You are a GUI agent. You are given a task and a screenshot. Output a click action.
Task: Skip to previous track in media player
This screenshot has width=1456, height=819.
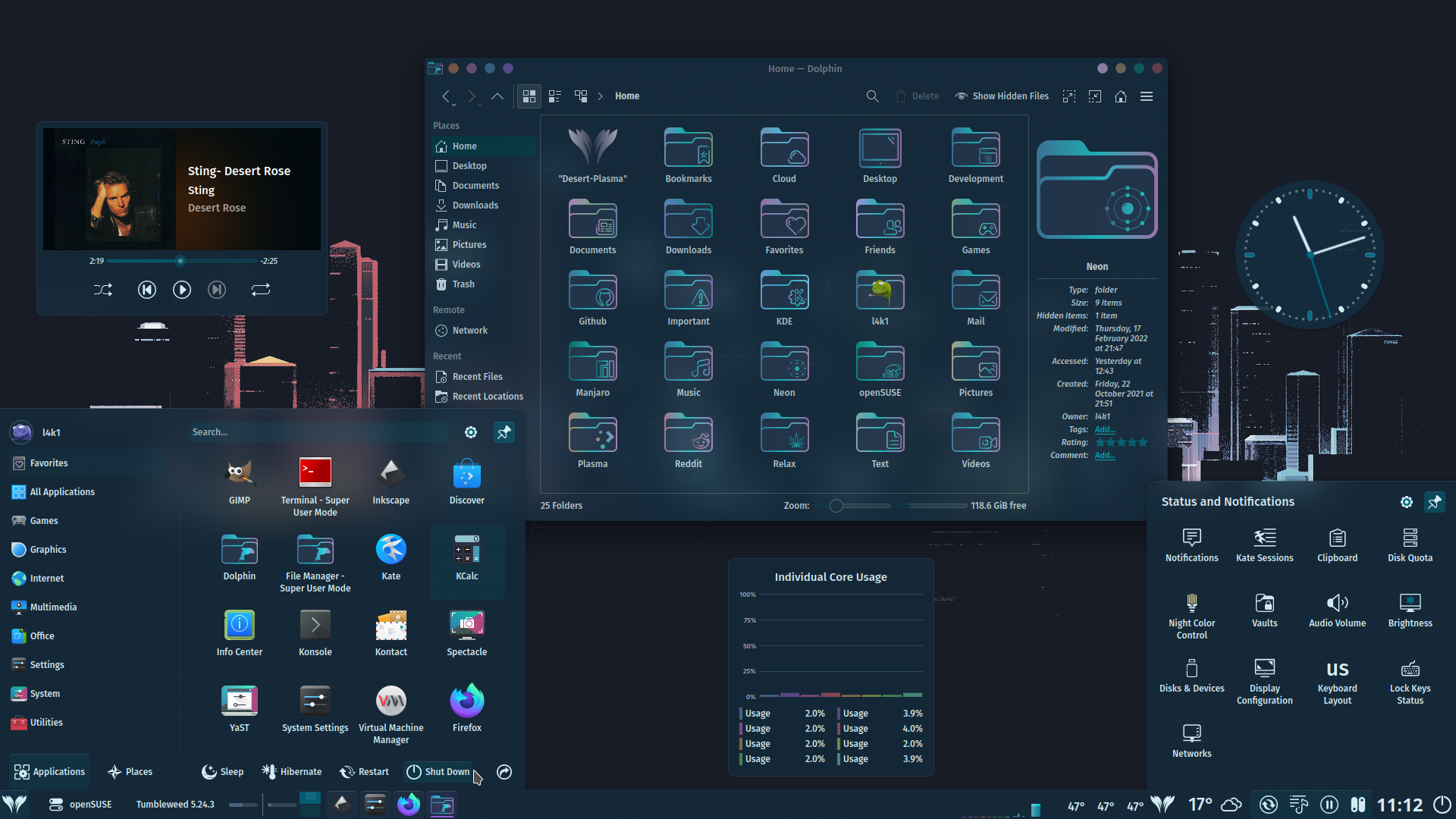pyautogui.click(x=147, y=290)
